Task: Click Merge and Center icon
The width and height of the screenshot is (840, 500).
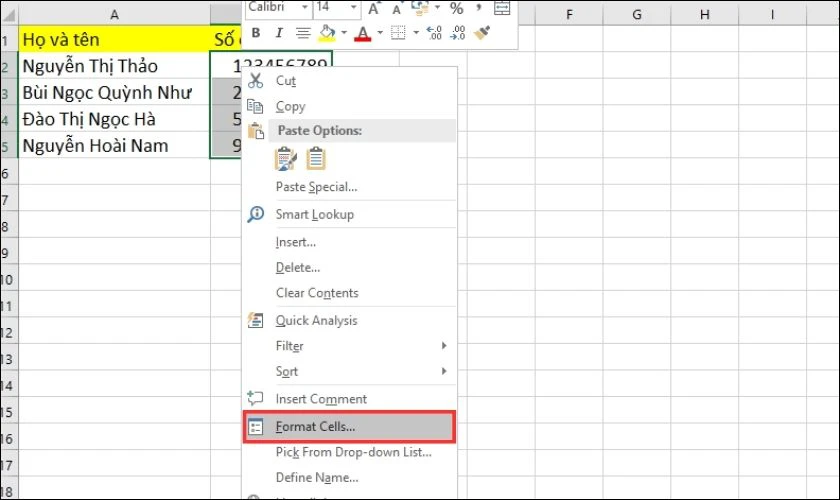Action: coord(502,7)
